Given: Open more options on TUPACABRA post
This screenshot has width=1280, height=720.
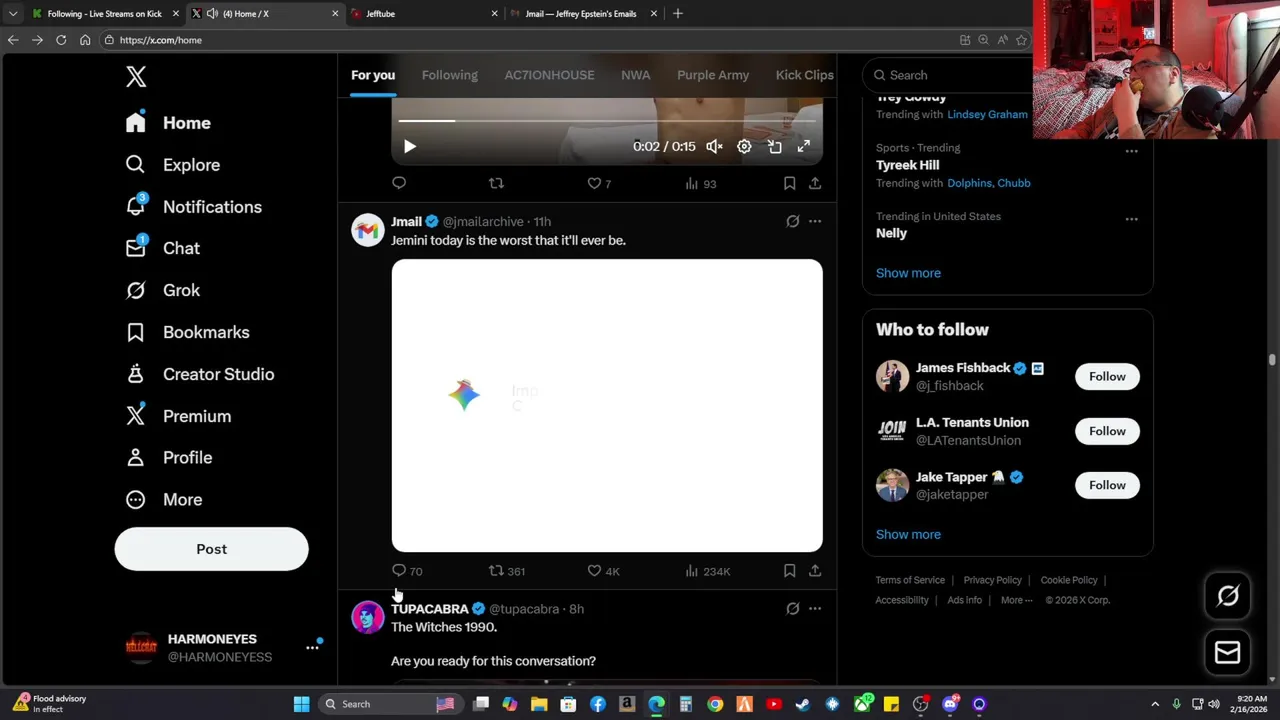Looking at the screenshot, I should coord(815,608).
